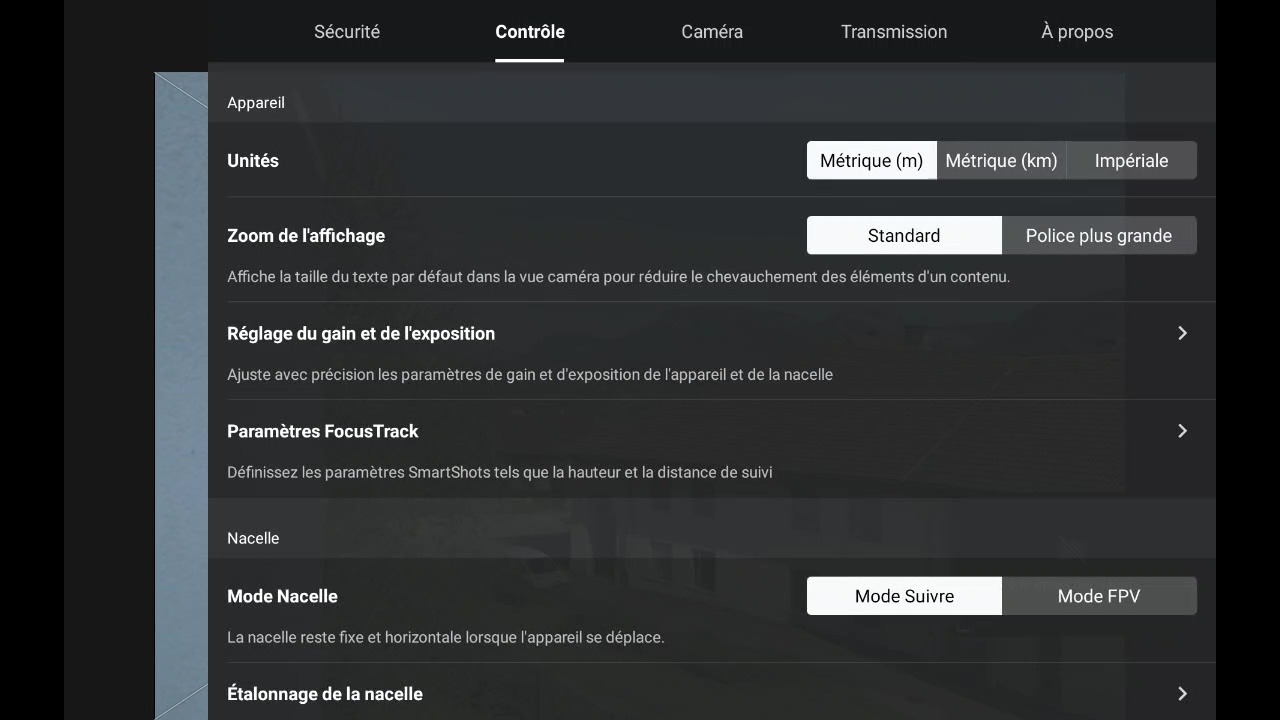Click description 'Affiche la taille du texte par défaut'
The width and height of the screenshot is (1280, 720).
point(618,277)
